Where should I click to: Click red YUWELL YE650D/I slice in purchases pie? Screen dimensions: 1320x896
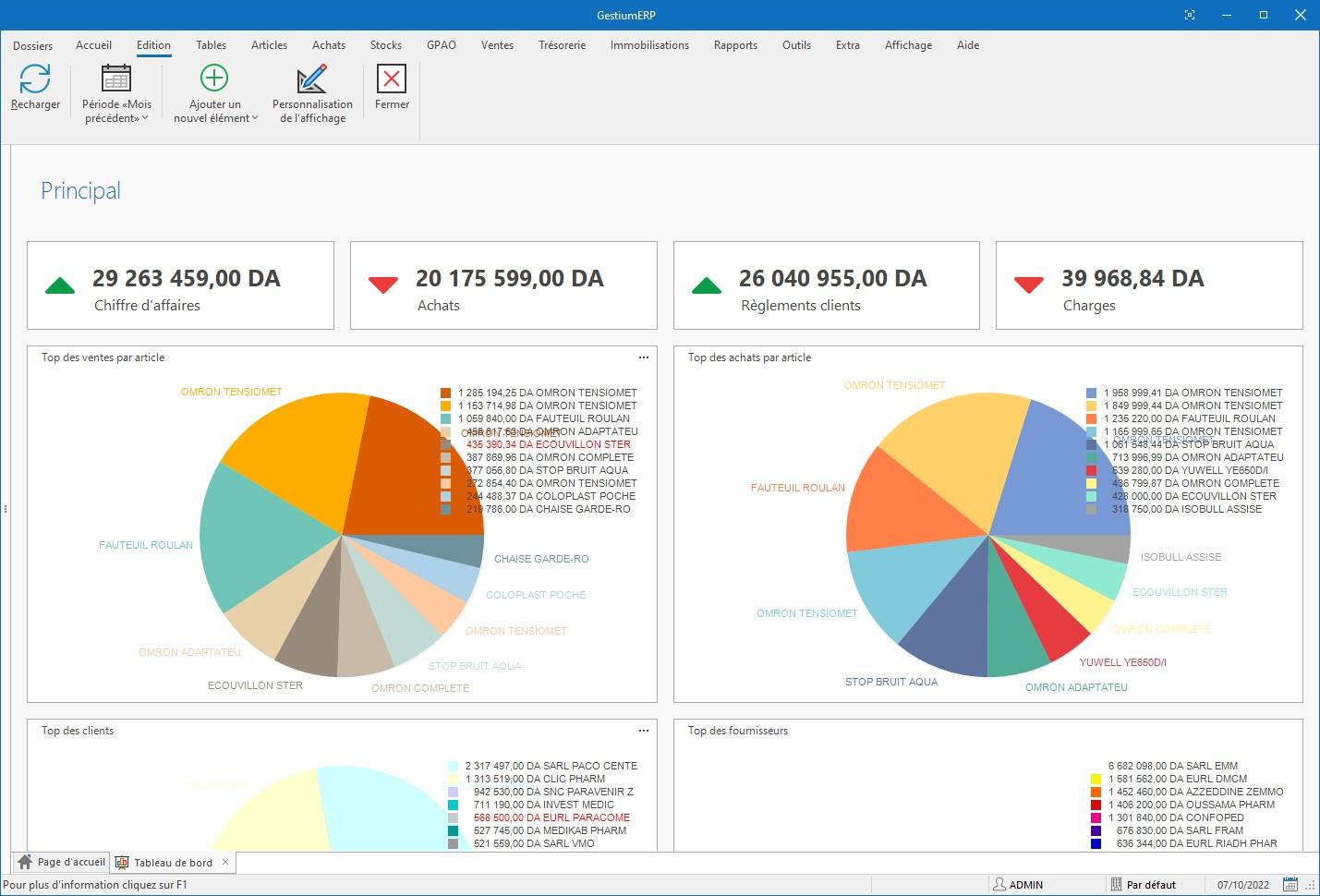tap(1048, 610)
